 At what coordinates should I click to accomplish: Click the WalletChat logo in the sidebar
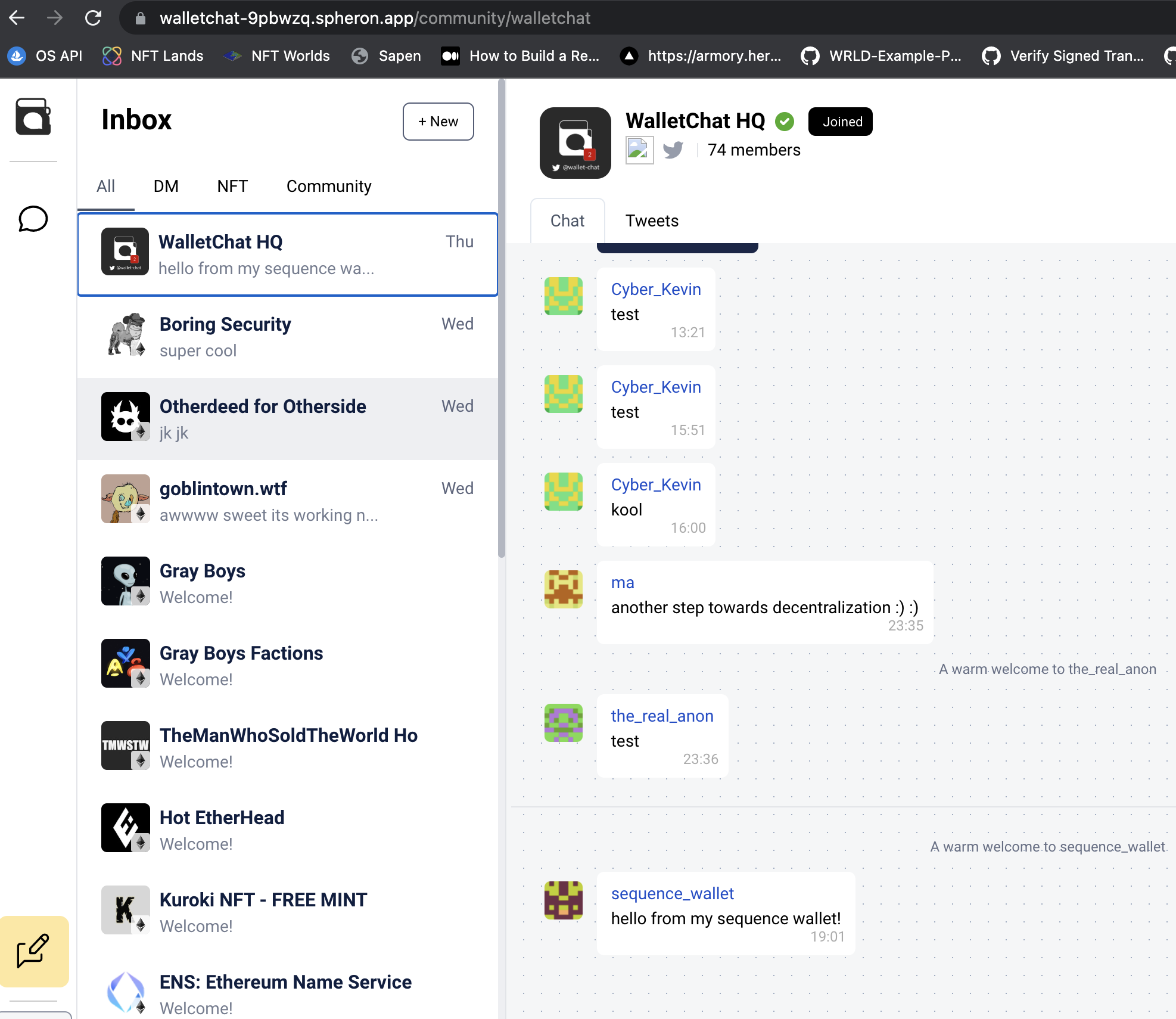tap(33, 117)
